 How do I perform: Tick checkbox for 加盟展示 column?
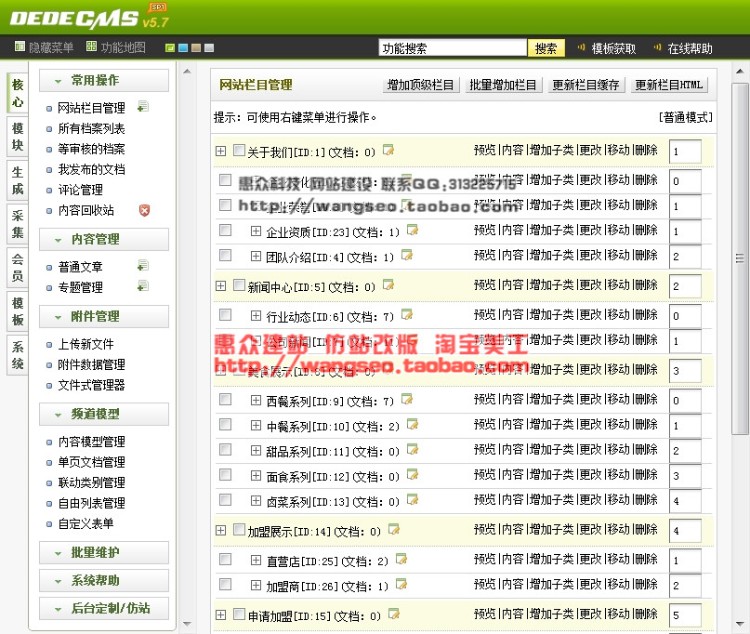(239, 530)
